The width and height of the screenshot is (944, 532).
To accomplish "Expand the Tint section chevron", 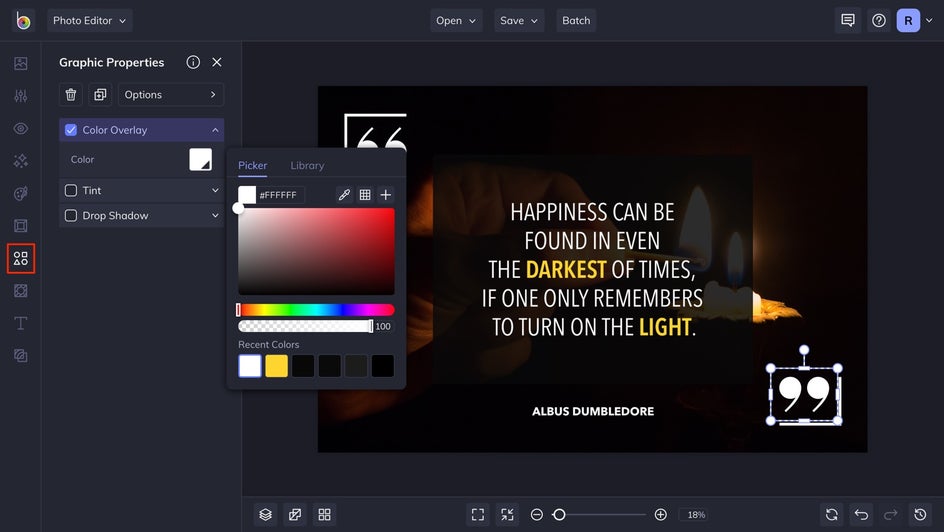I will [215, 190].
